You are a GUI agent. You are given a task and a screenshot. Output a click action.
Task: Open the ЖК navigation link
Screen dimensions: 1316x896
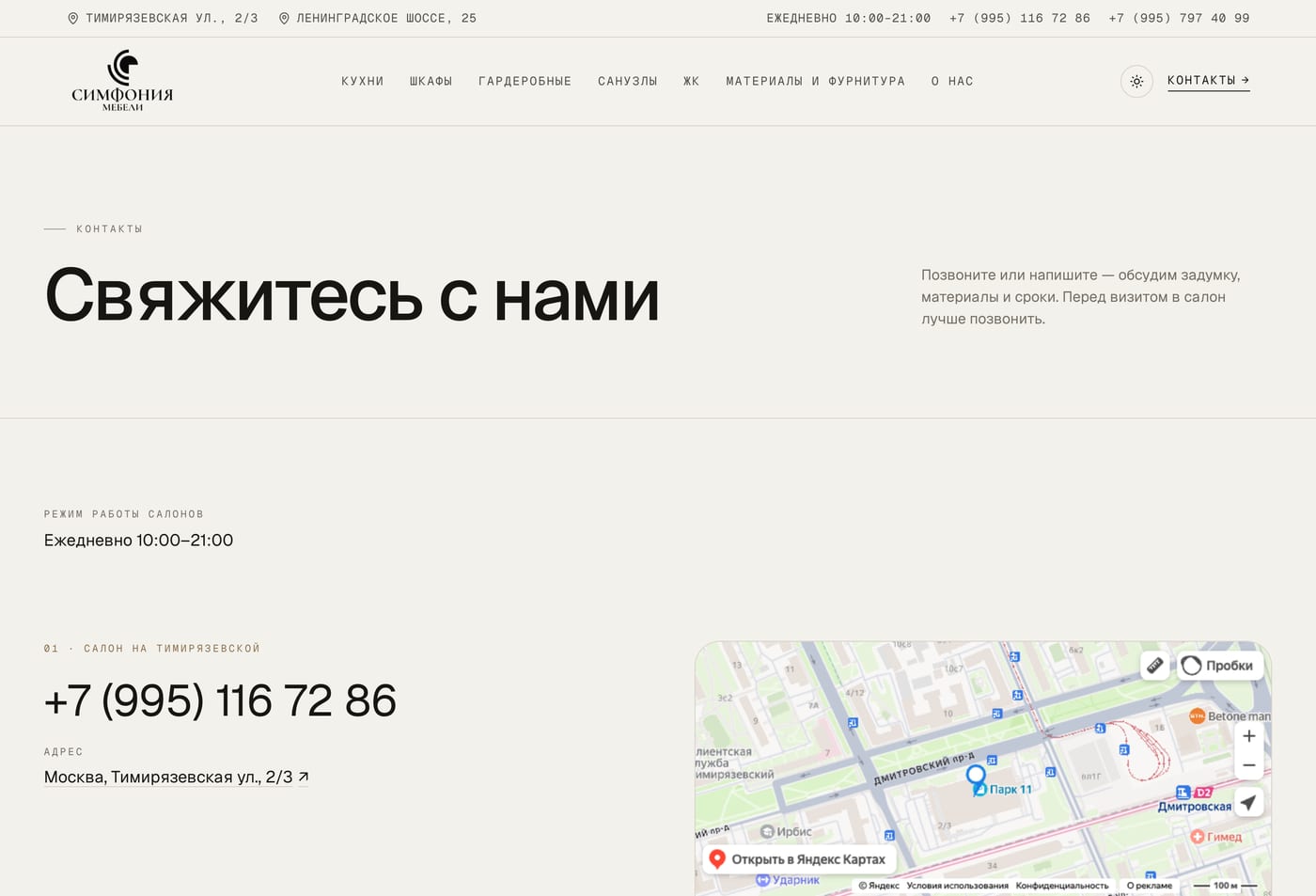tap(691, 82)
